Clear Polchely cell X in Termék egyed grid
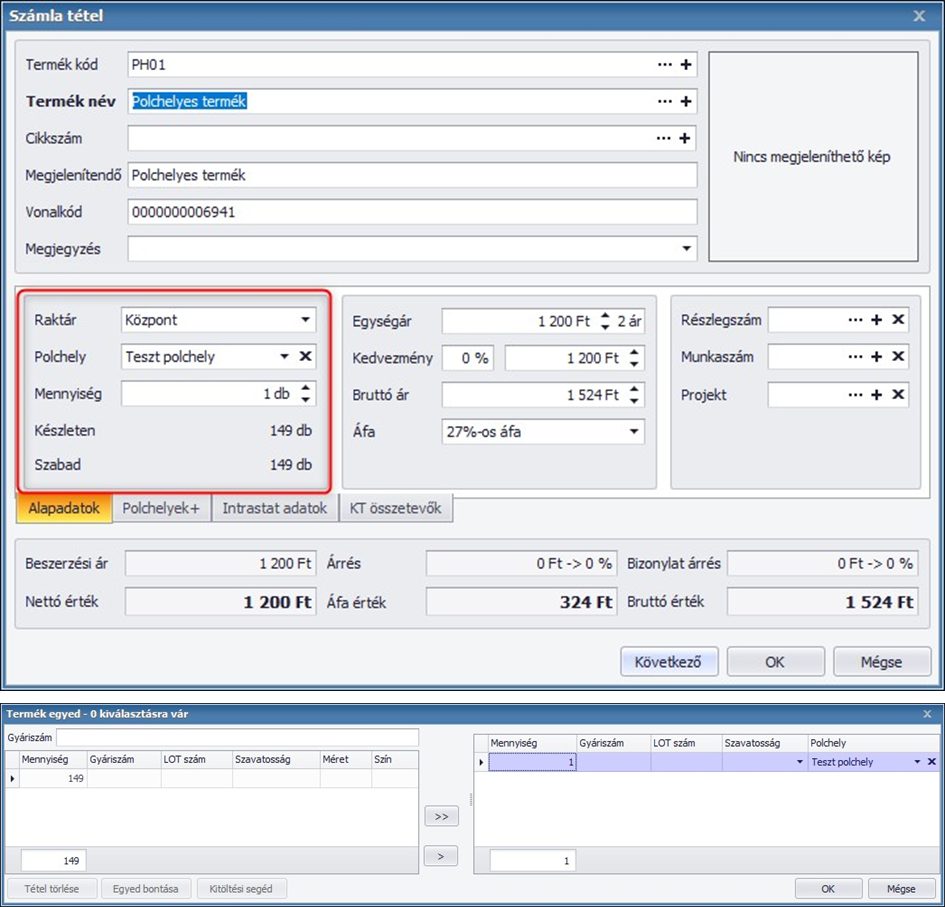Image resolution: width=945 pixels, height=907 pixels. coord(932,762)
